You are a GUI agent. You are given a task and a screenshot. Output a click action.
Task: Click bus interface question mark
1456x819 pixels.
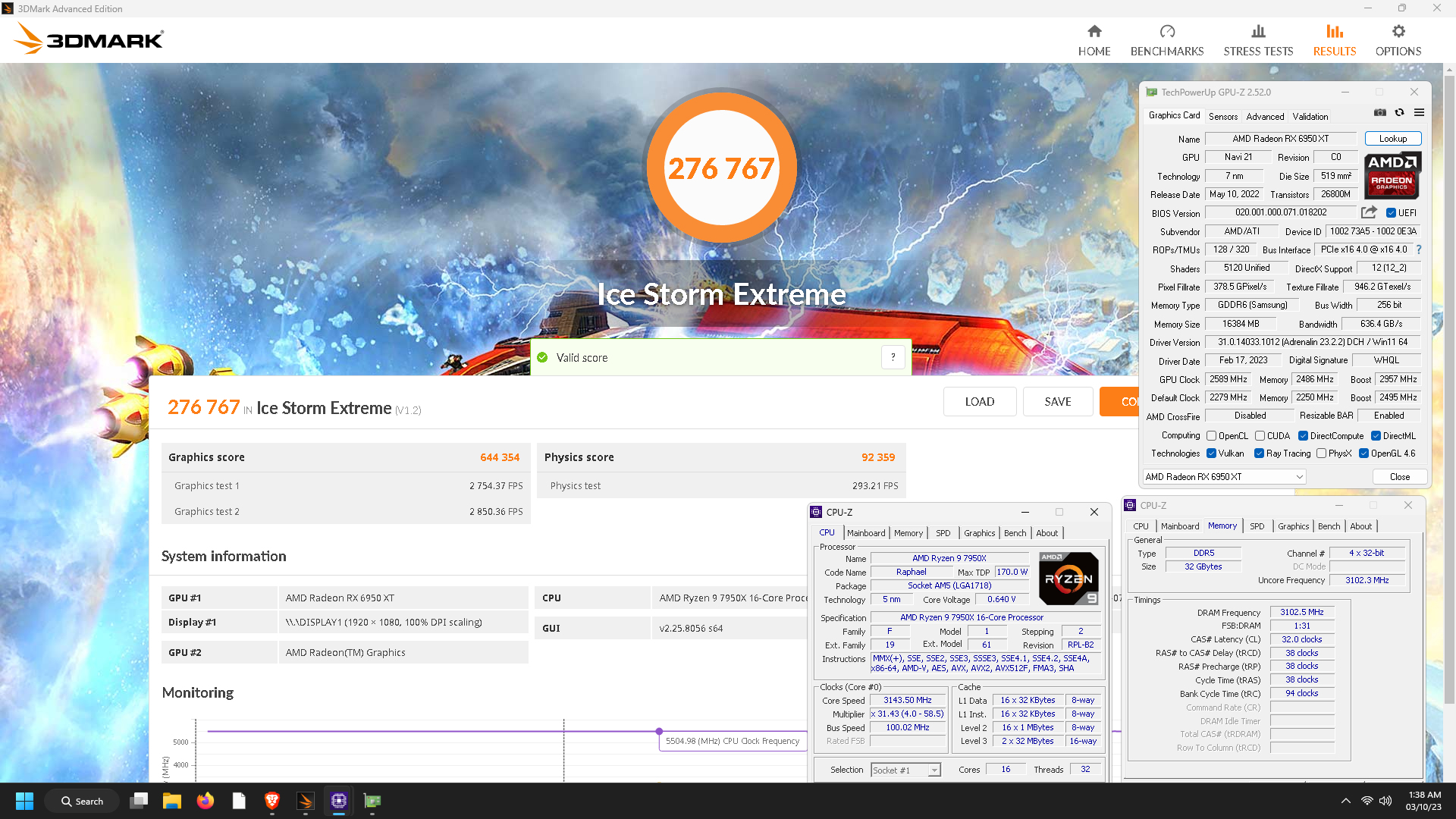[1419, 249]
